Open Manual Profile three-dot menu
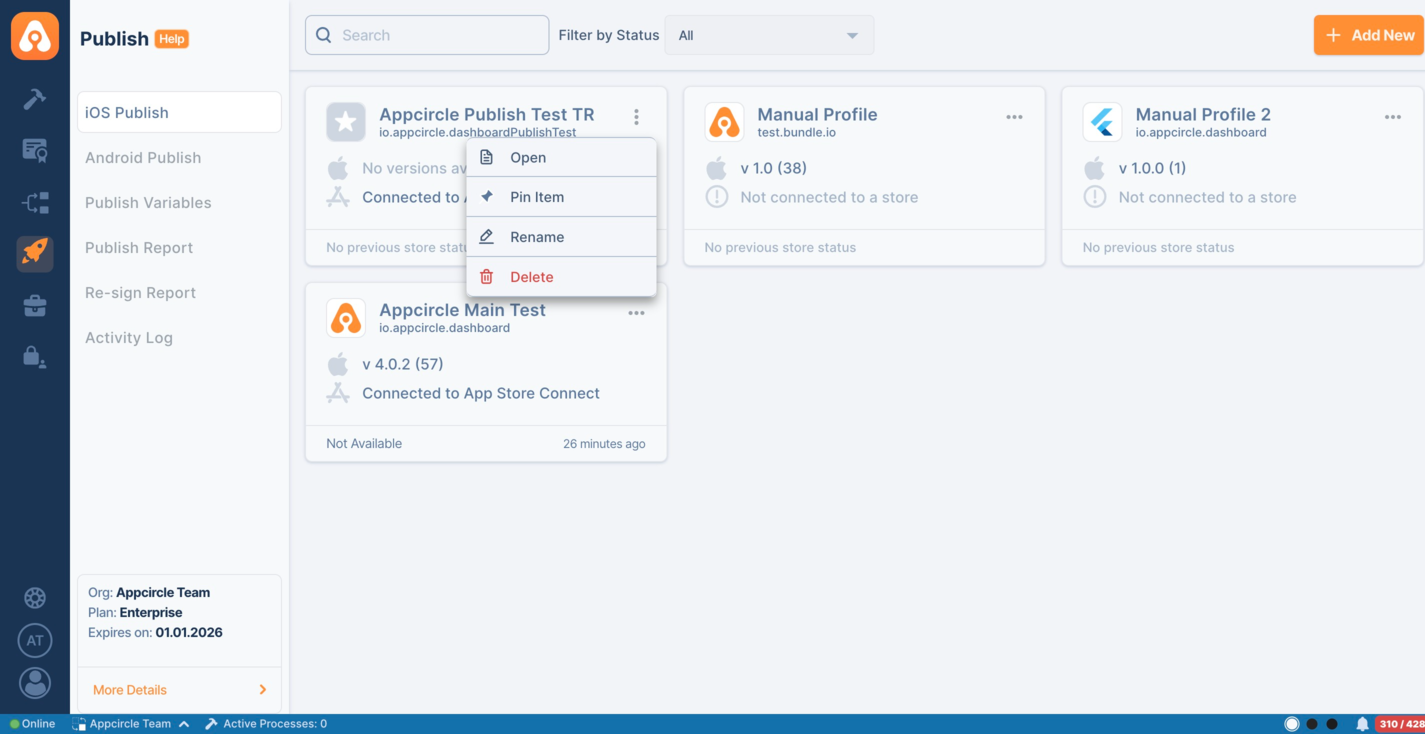 click(1014, 117)
